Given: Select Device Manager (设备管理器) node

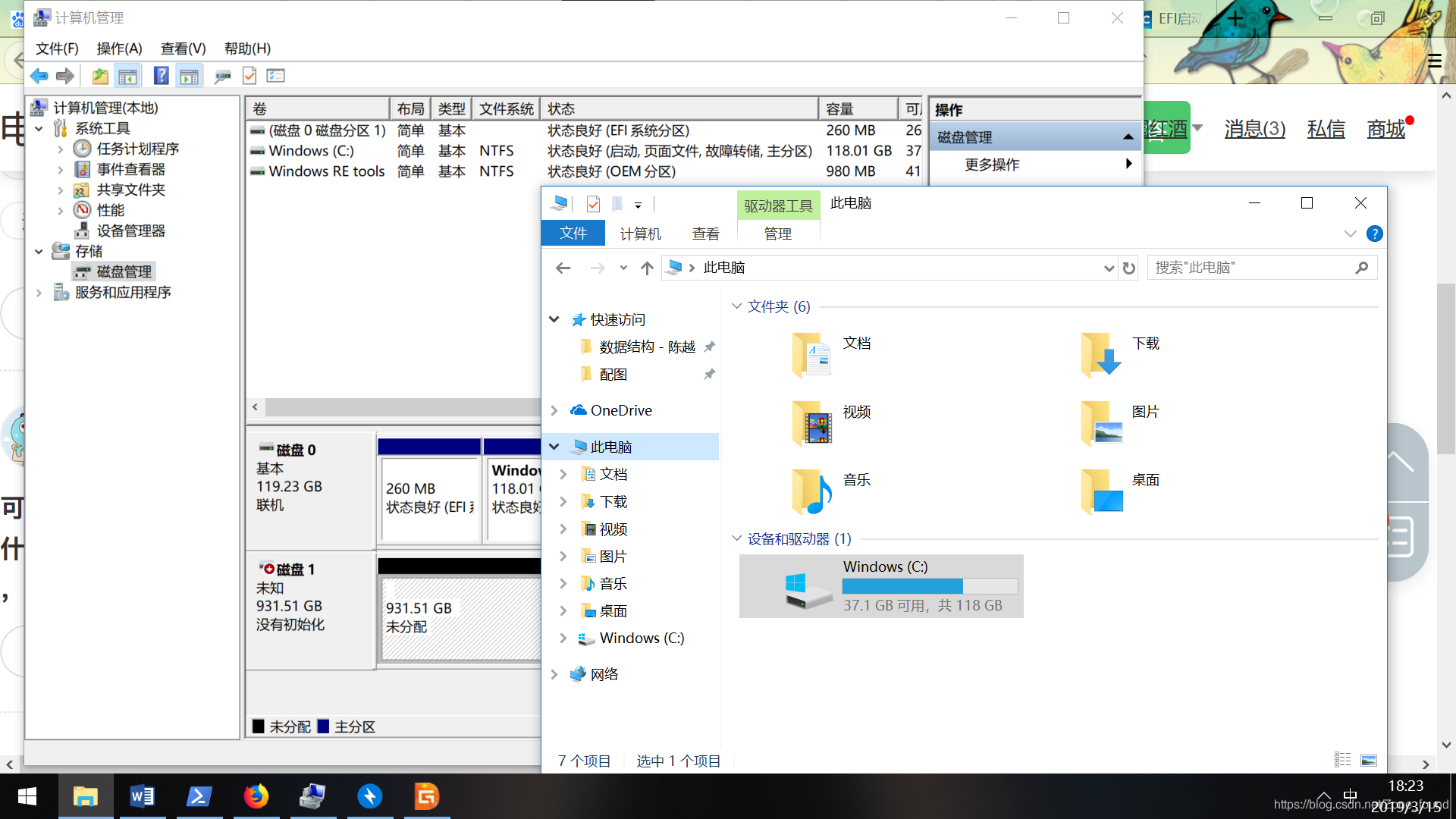Looking at the screenshot, I should (130, 231).
